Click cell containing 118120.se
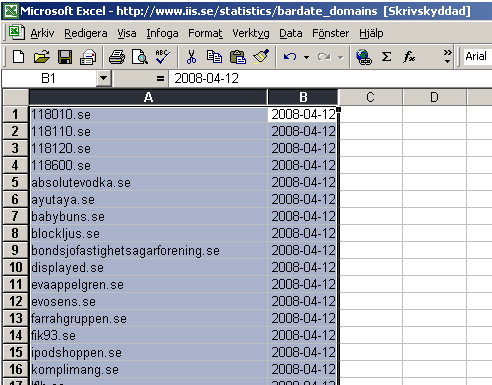This screenshot has width=492, height=385. (x=148, y=148)
